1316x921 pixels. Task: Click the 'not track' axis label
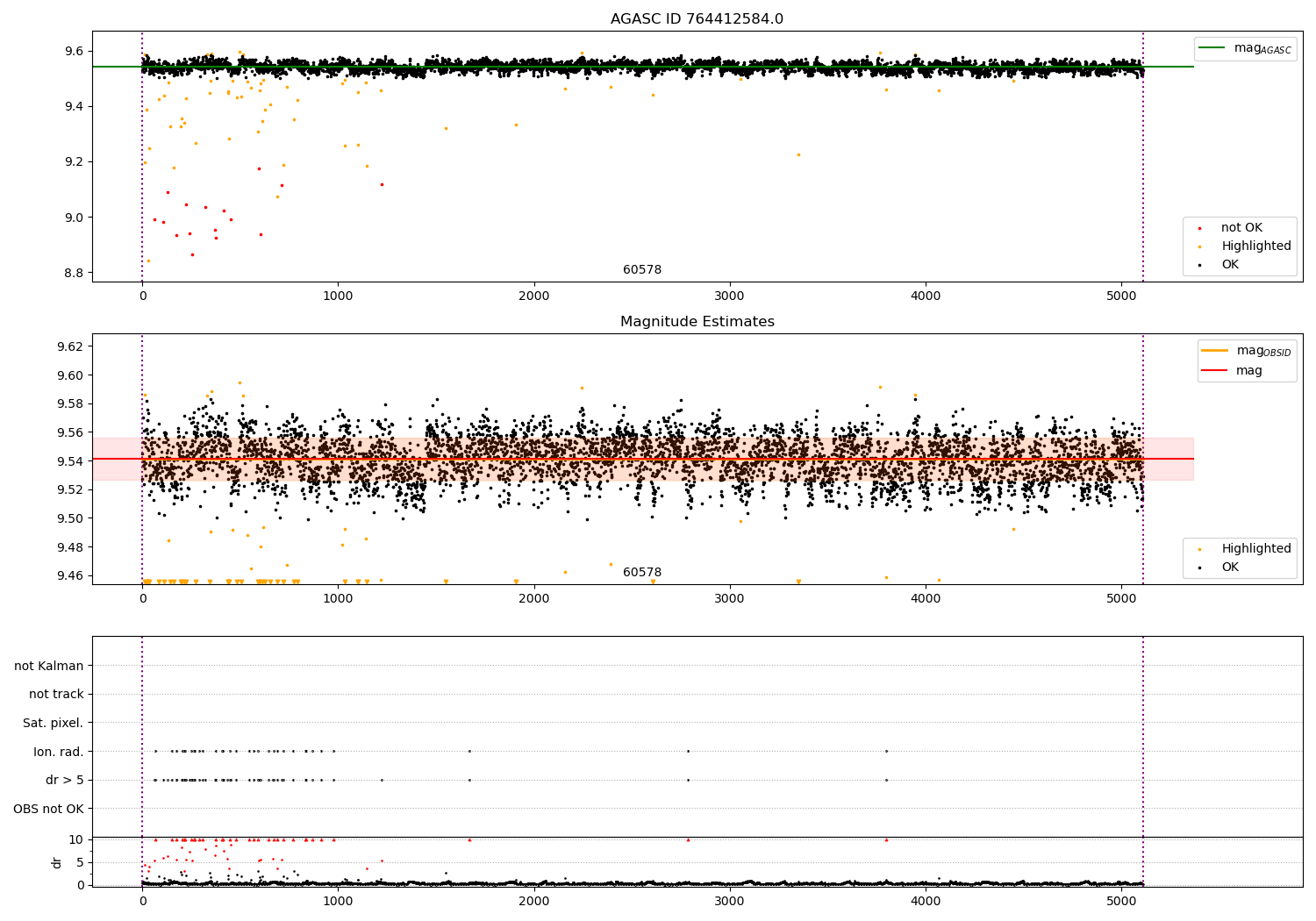click(x=56, y=695)
